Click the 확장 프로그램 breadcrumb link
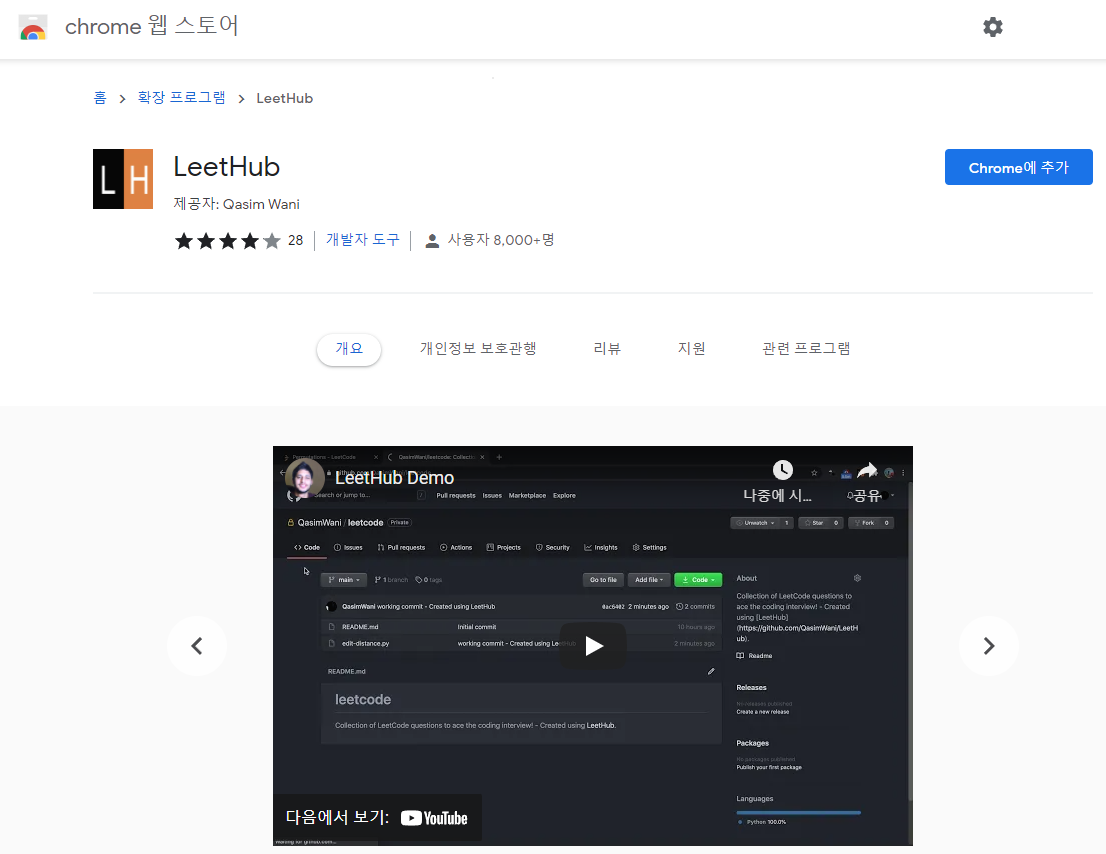 point(181,98)
